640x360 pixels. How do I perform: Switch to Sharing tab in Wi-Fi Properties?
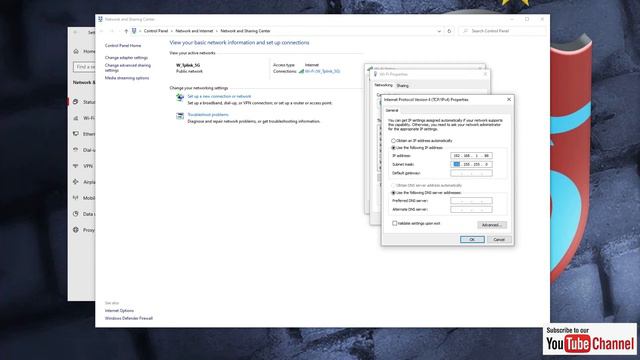[402, 86]
